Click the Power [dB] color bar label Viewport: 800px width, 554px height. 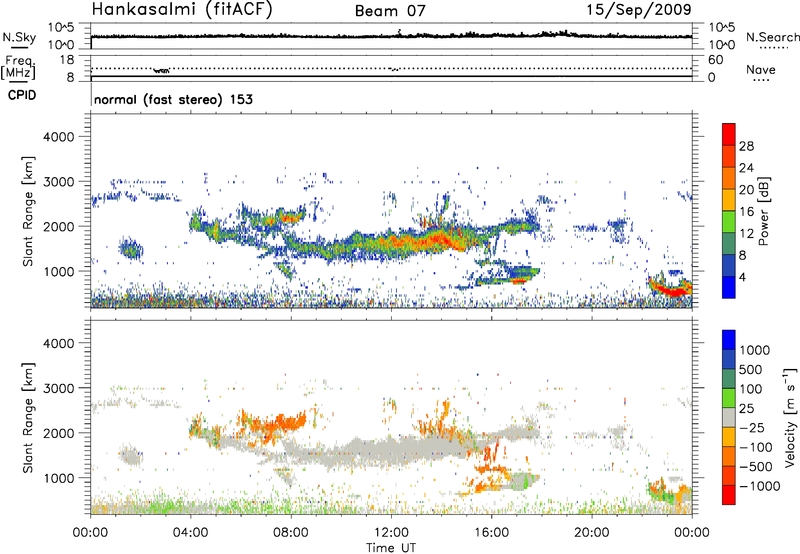click(763, 211)
